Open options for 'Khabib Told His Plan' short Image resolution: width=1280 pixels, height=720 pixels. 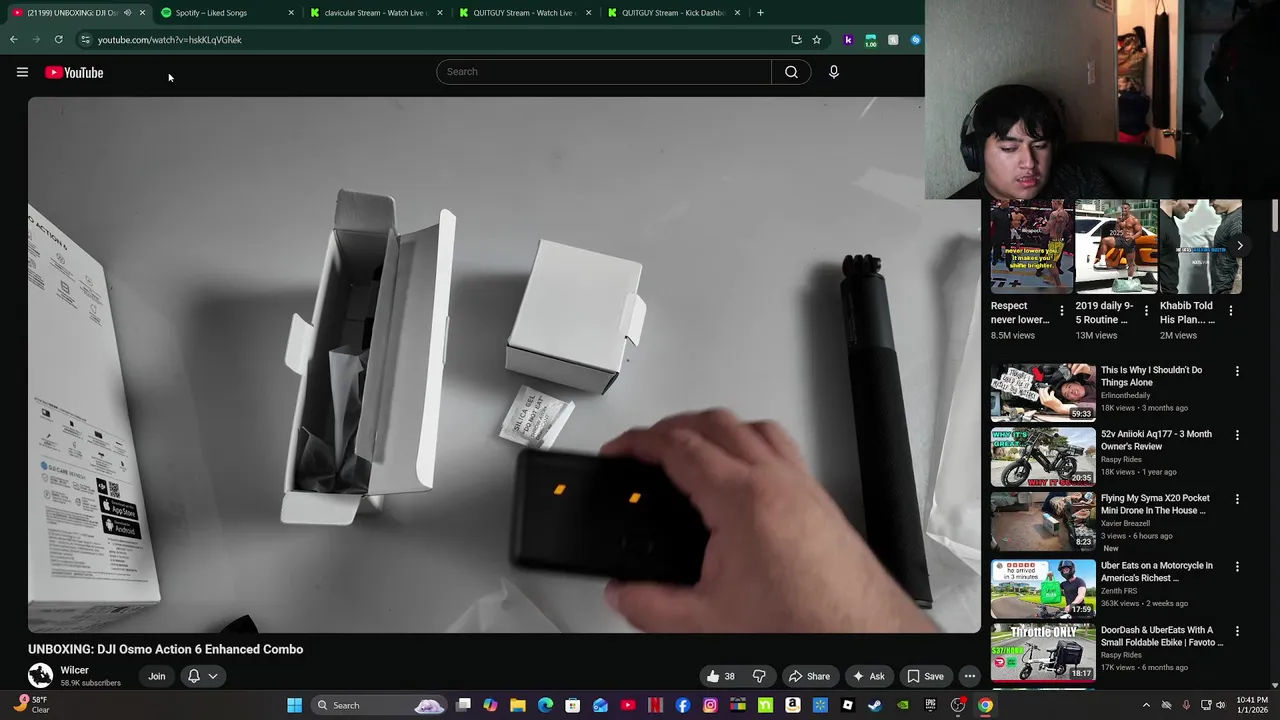click(x=1231, y=311)
